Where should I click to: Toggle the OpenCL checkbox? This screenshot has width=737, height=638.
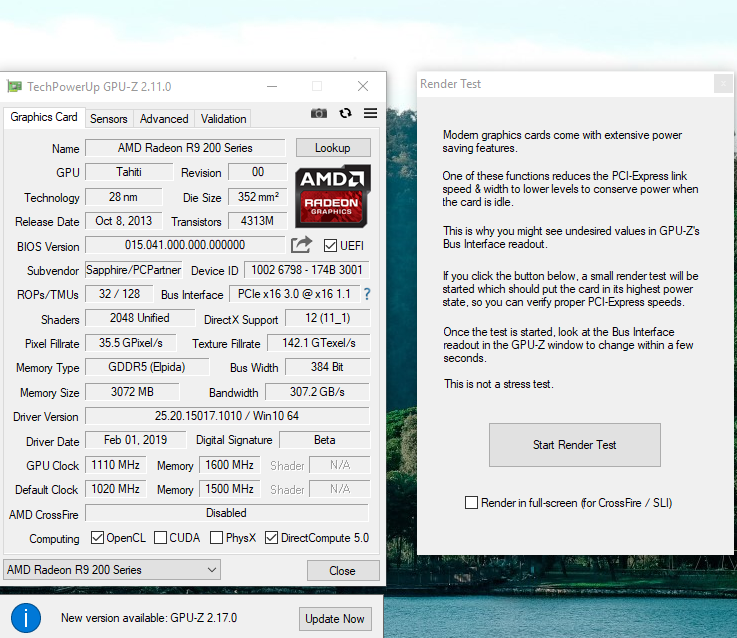pyautogui.click(x=97, y=537)
